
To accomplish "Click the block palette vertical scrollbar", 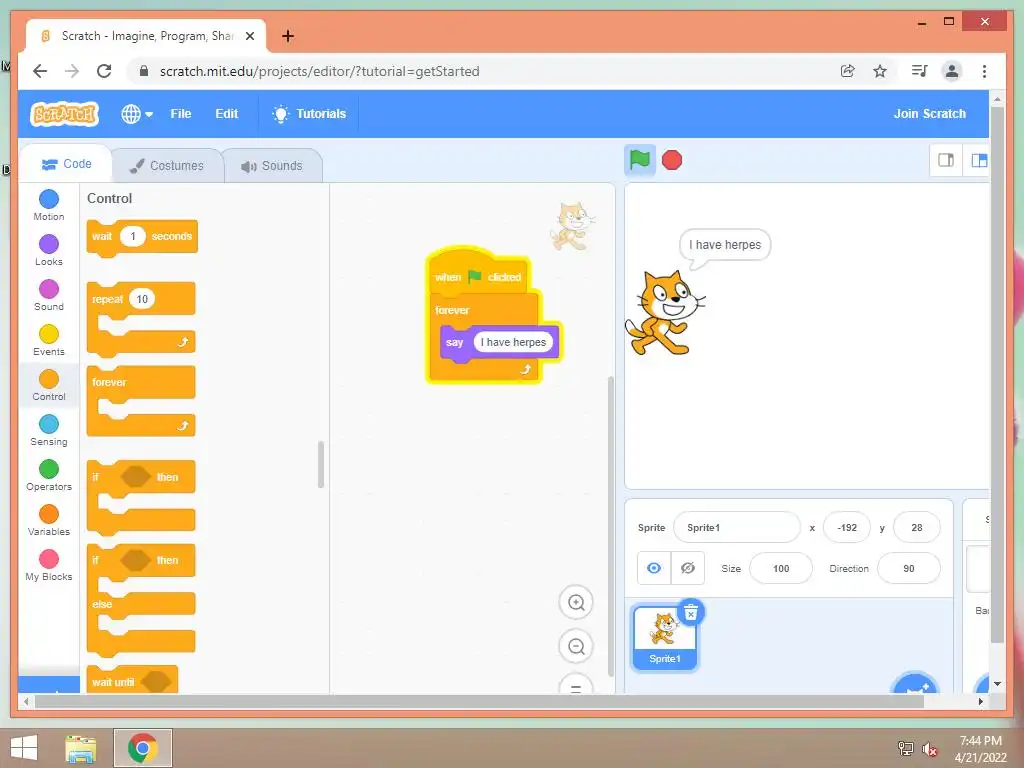I will pos(321,464).
